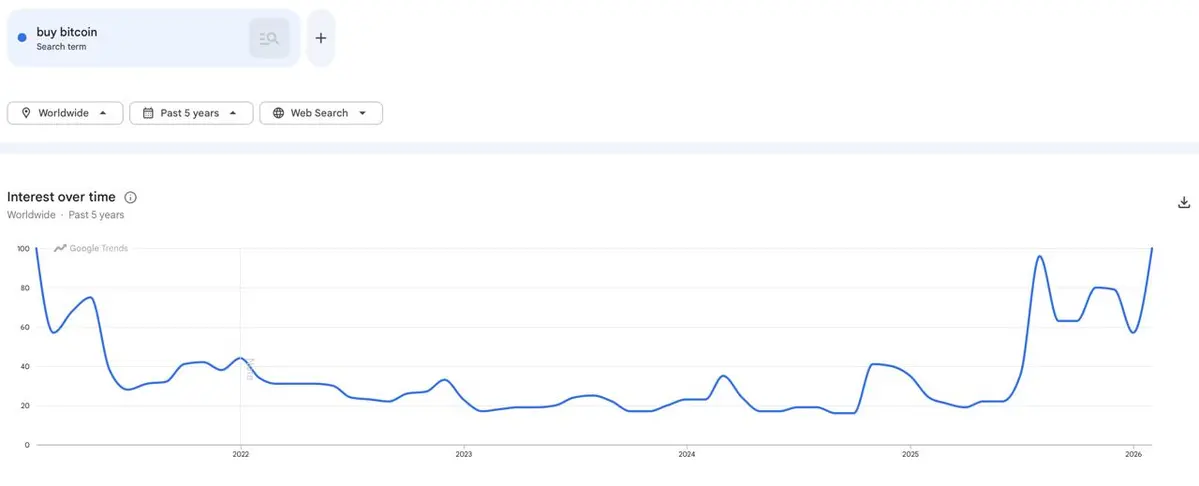Click the search term explore icon
The width and height of the screenshot is (1199, 486).
[x=269, y=39]
